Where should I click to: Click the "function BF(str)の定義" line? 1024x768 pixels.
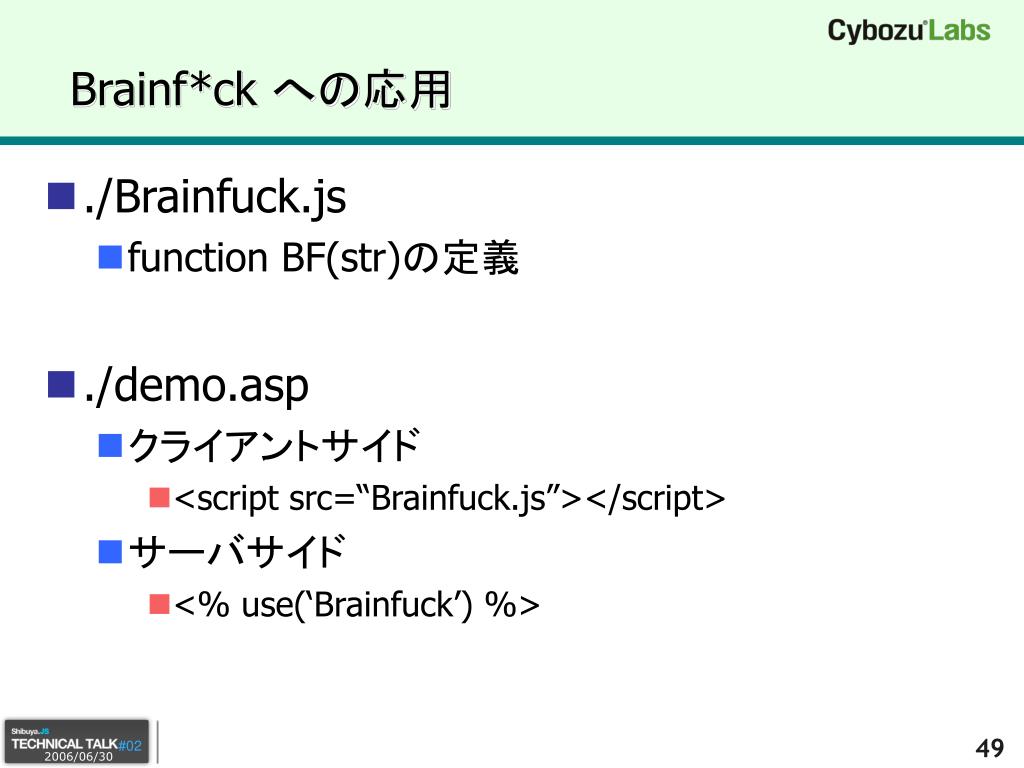pyautogui.click(x=323, y=257)
